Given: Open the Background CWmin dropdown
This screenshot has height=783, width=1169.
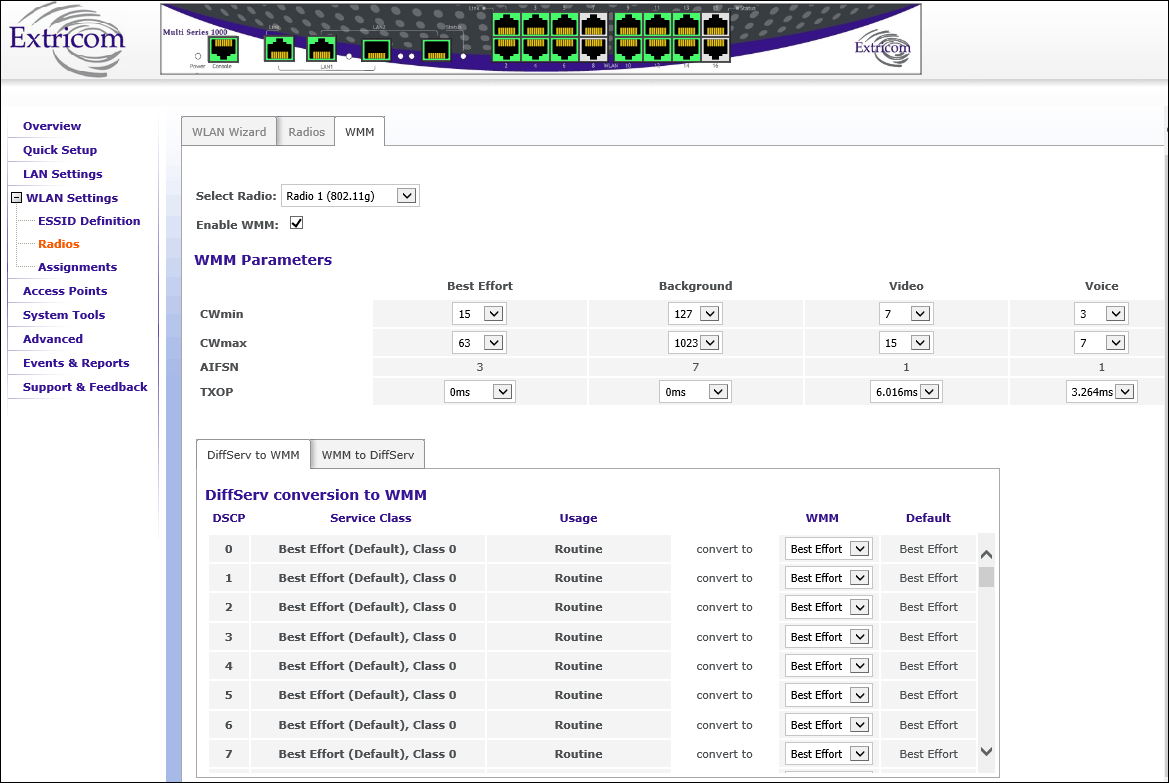Looking at the screenshot, I should click(695, 314).
